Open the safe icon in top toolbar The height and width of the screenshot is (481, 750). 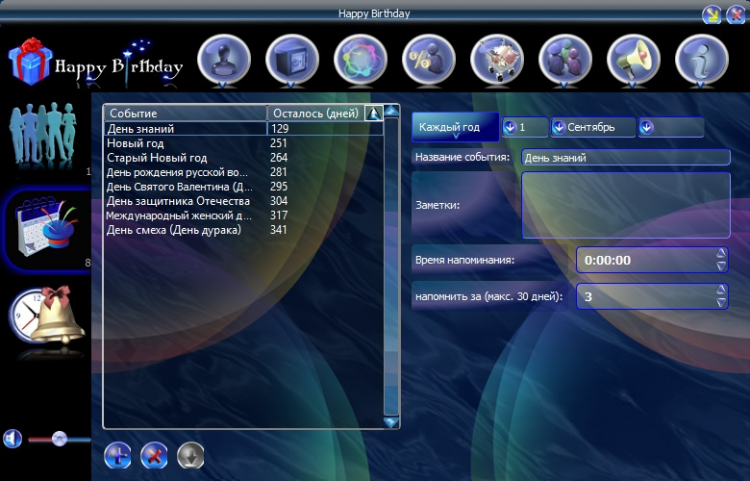coord(292,60)
